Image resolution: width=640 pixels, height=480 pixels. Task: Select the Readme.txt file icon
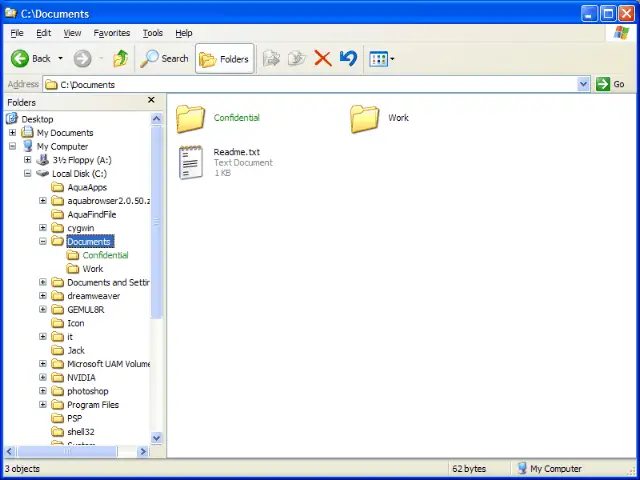[x=190, y=163]
